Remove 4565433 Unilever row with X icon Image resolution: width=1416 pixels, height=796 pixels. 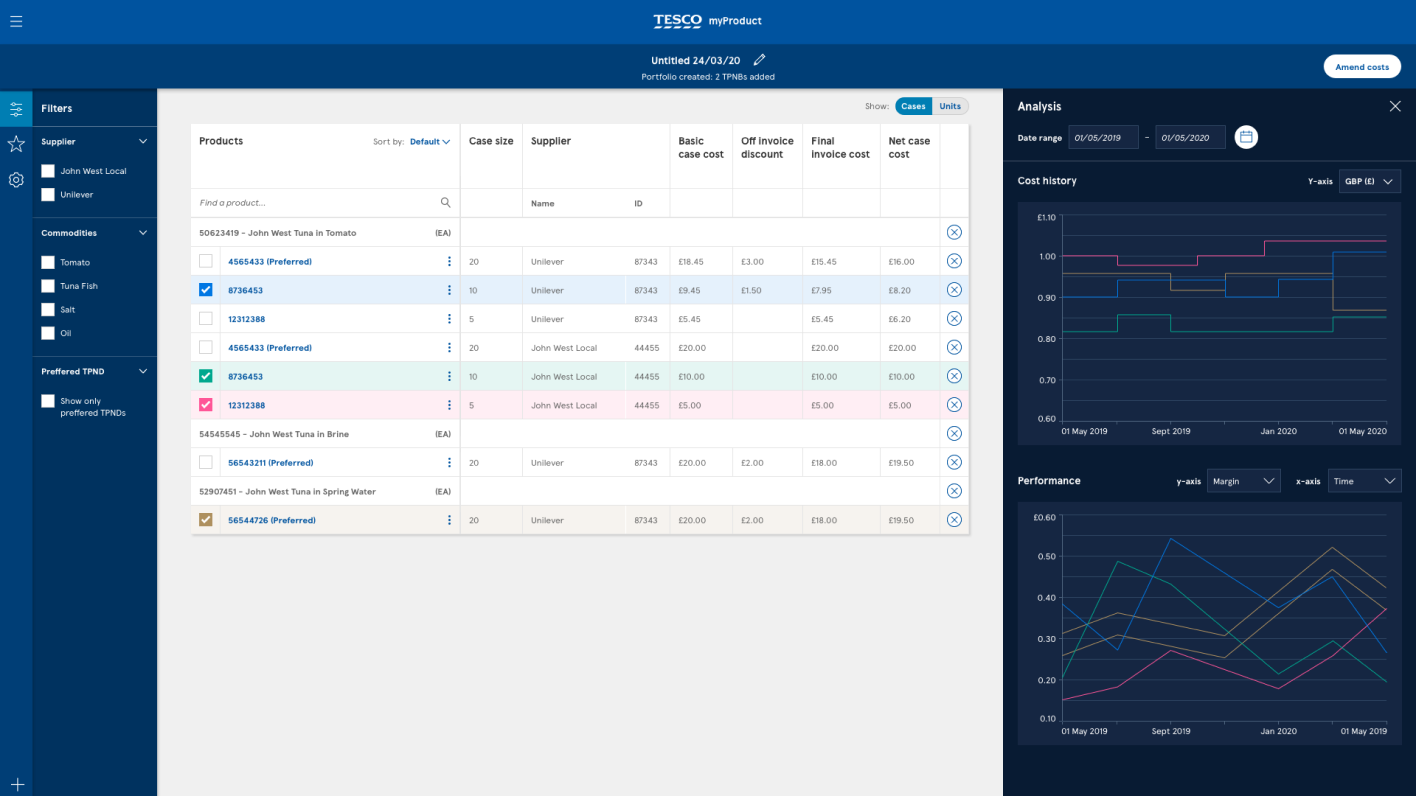(954, 261)
